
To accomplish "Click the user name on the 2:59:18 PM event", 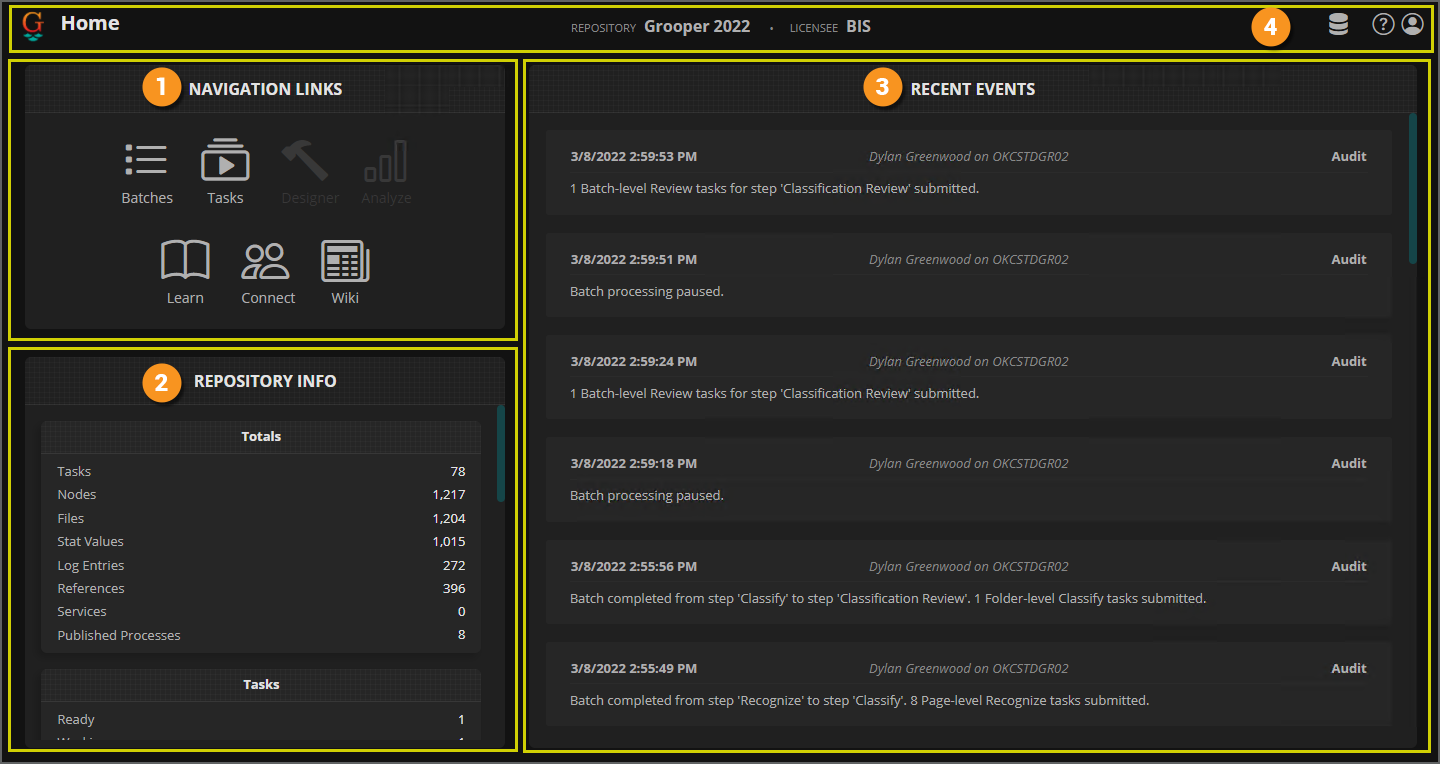I will 968,464.
